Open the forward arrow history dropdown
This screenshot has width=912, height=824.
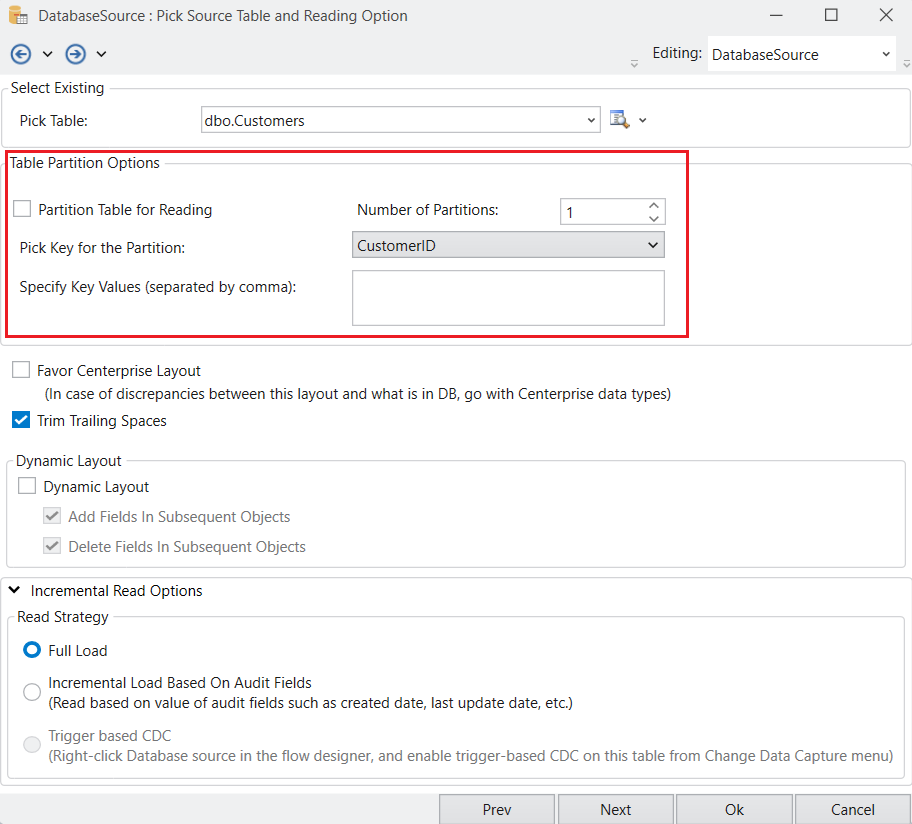(101, 54)
